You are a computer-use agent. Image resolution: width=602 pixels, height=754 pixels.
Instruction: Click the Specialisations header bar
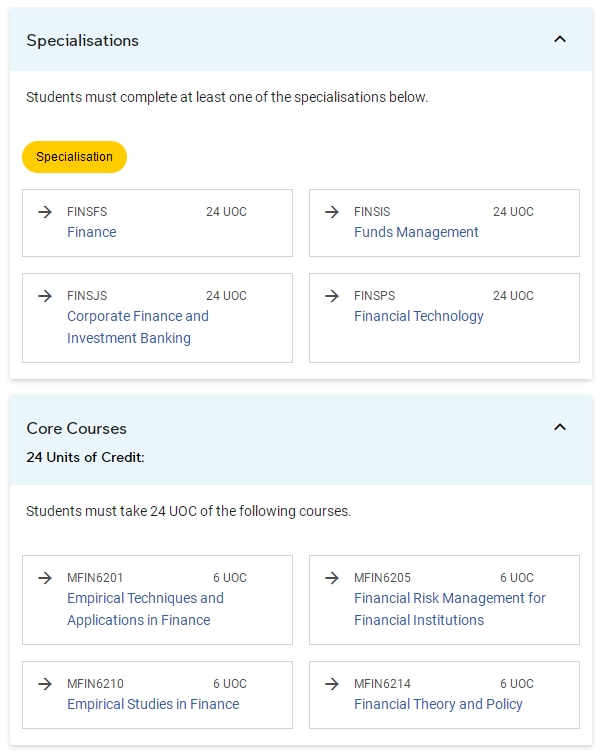[x=301, y=39]
